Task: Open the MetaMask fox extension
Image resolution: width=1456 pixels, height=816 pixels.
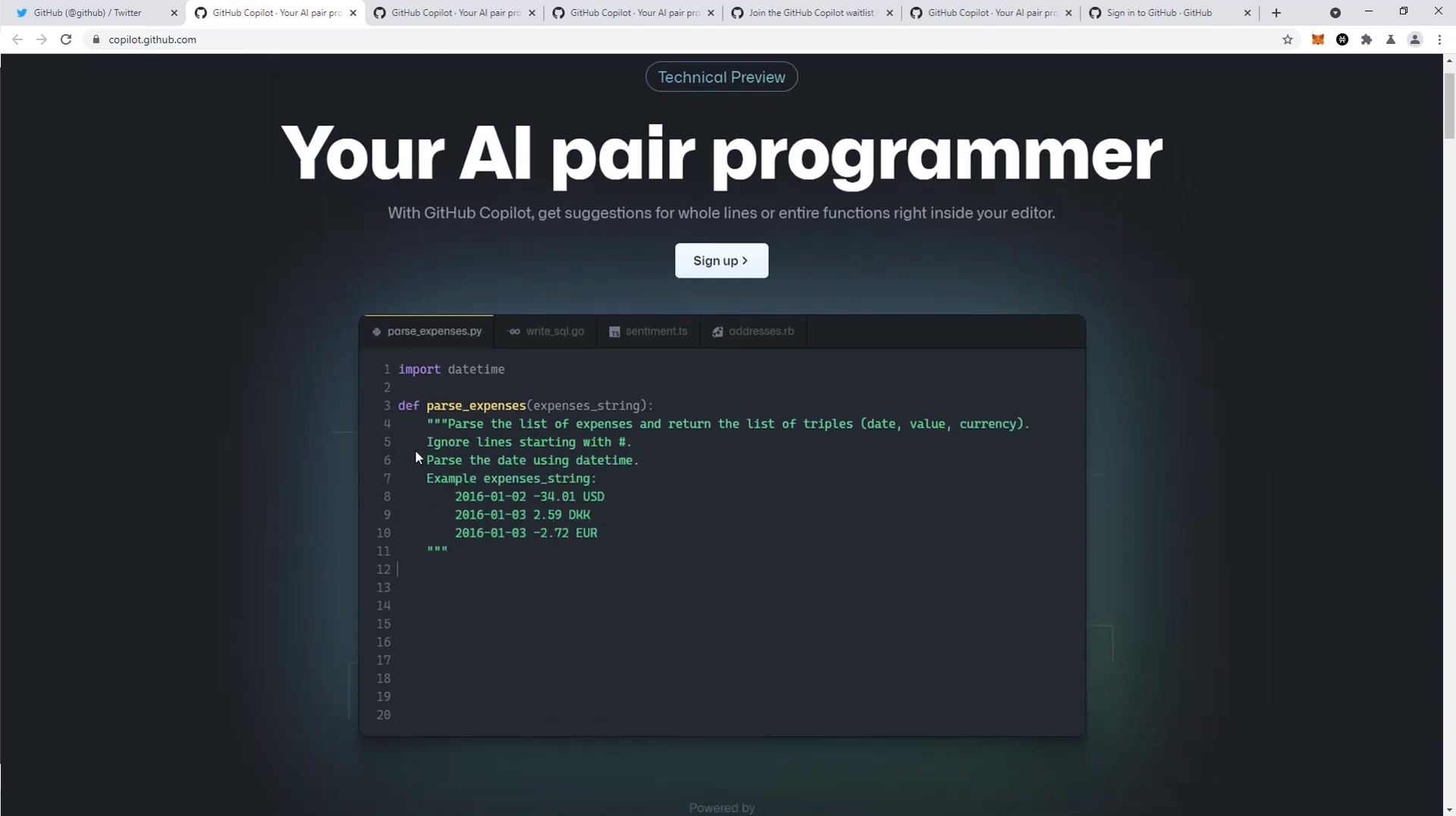Action: click(1318, 39)
